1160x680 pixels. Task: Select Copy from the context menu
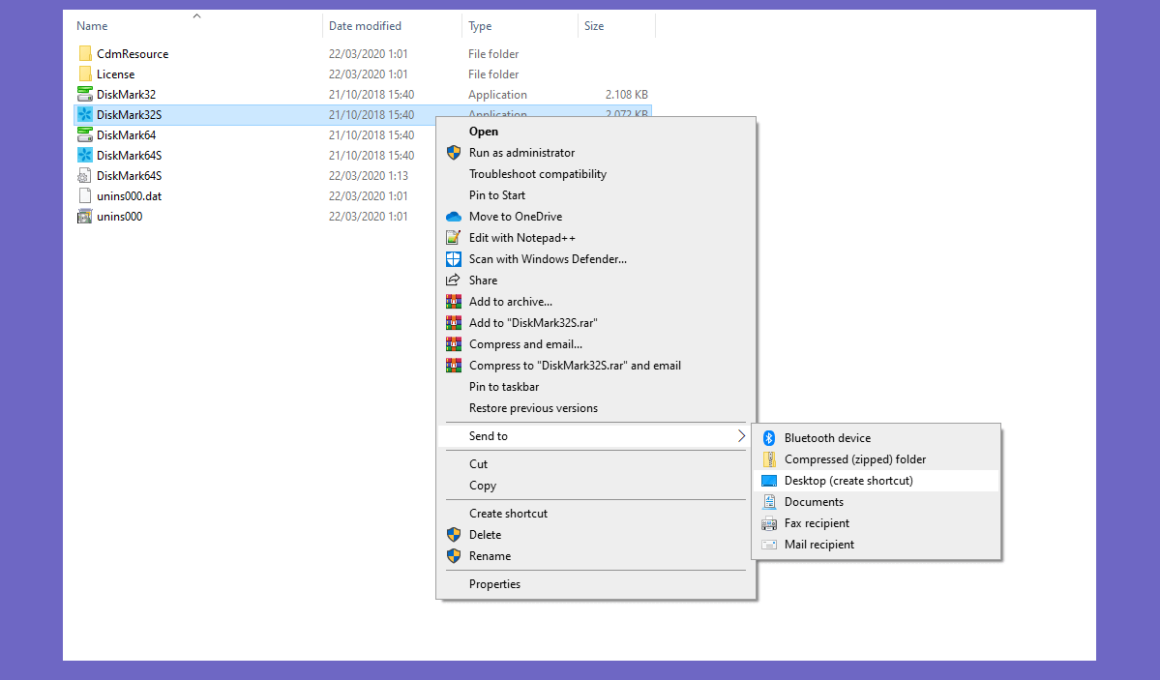point(482,485)
